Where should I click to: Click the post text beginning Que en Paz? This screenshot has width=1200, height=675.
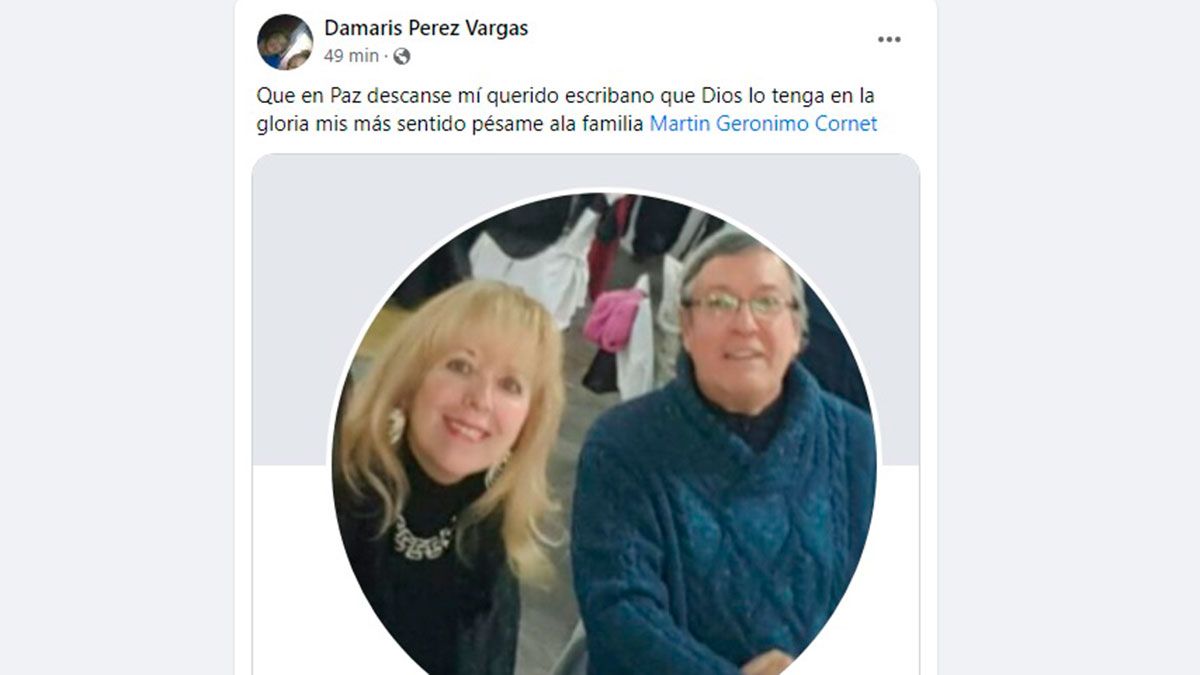pos(566,110)
